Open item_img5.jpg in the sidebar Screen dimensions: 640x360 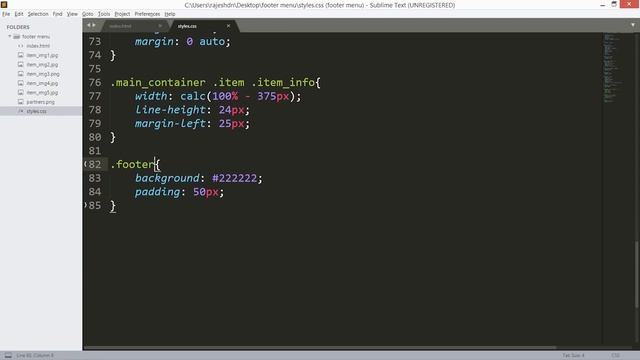pyautogui.click(x=42, y=93)
